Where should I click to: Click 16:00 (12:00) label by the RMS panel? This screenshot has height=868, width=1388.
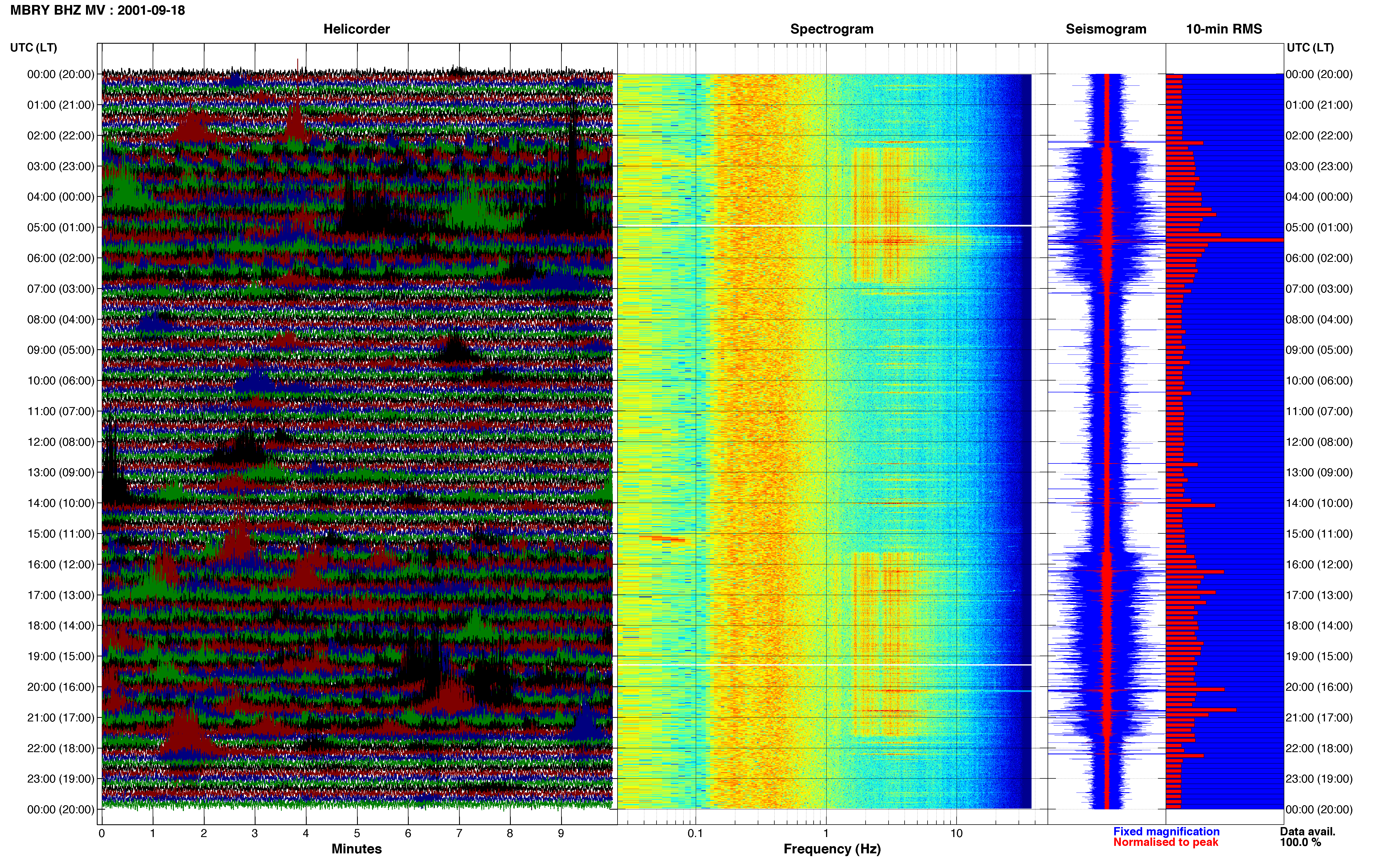(x=1319, y=564)
